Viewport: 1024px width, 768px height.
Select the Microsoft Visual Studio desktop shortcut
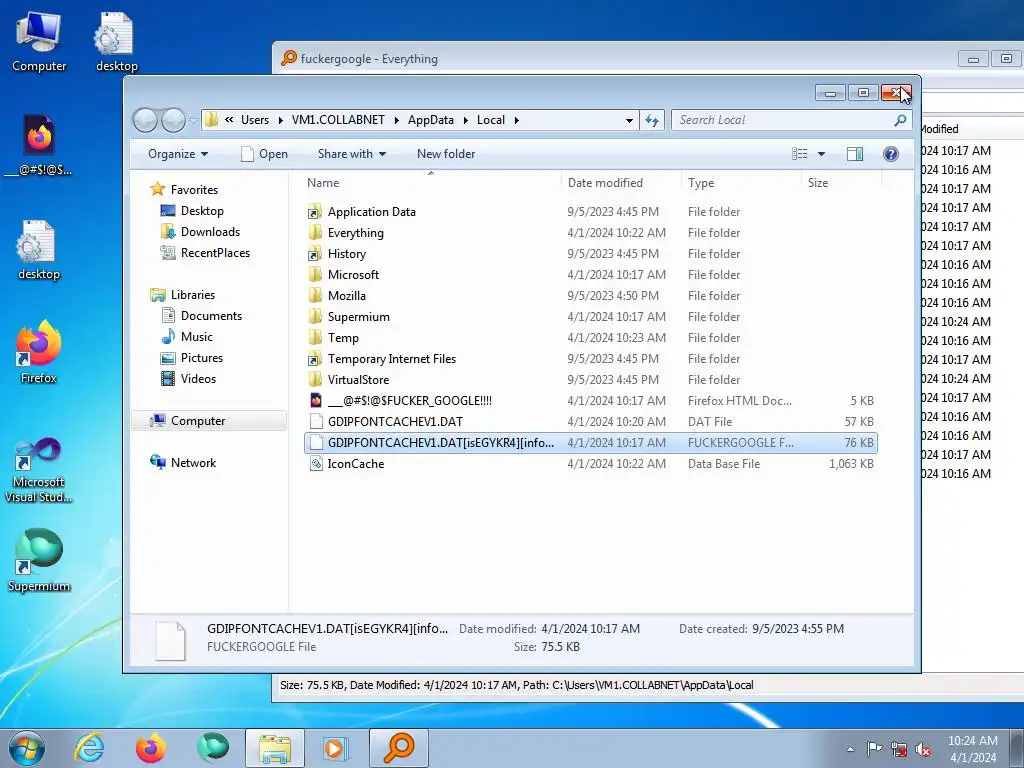point(39,470)
